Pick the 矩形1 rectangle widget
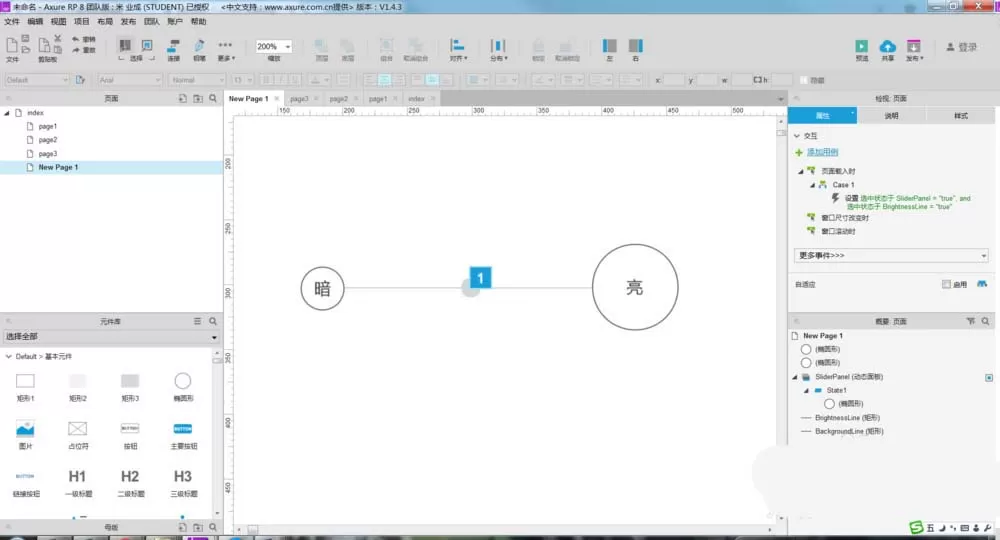Image resolution: width=1000 pixels, height=540 pixels. (25, 387)
